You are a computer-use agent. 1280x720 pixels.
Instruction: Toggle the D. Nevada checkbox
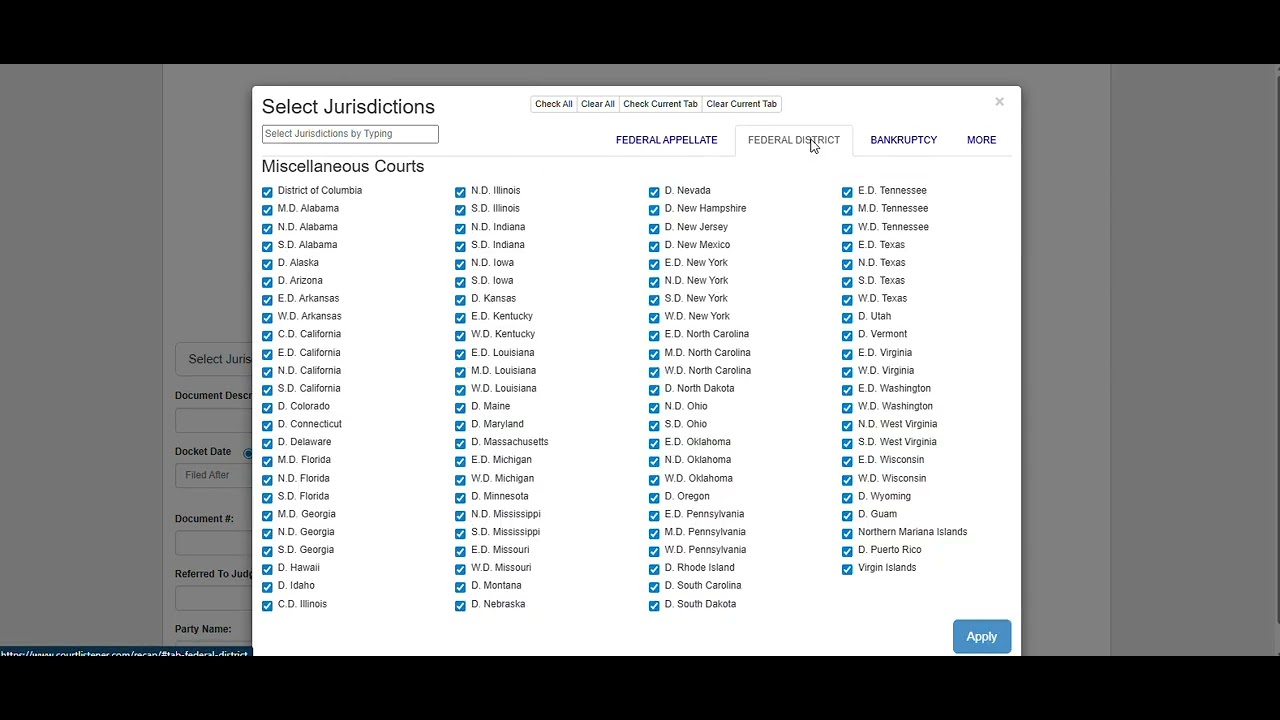point(654,192)
